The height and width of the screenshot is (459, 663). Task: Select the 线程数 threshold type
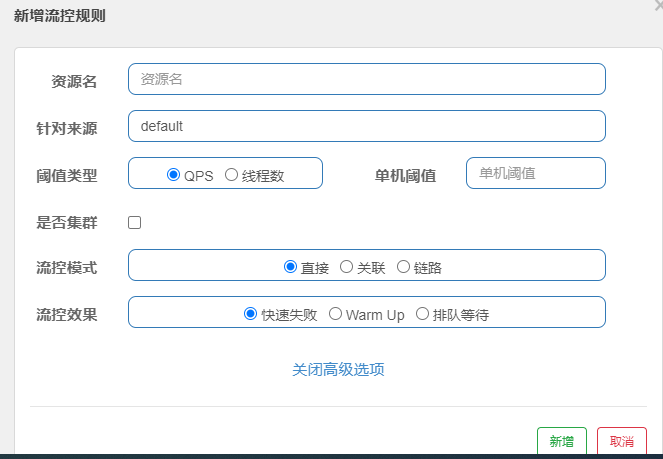[231, 175]
